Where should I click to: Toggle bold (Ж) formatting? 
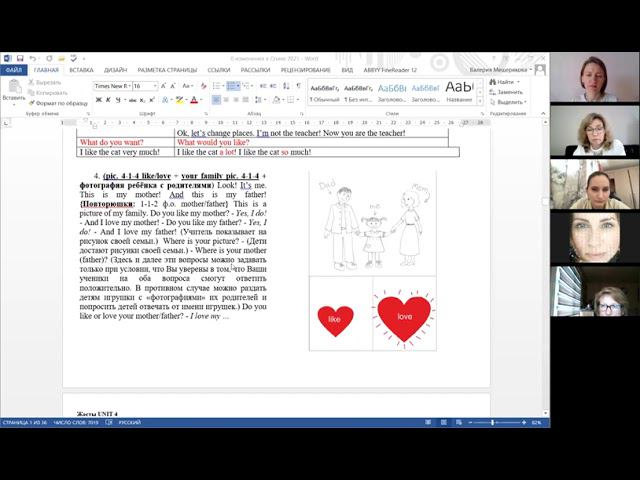[x=98, y=100]
